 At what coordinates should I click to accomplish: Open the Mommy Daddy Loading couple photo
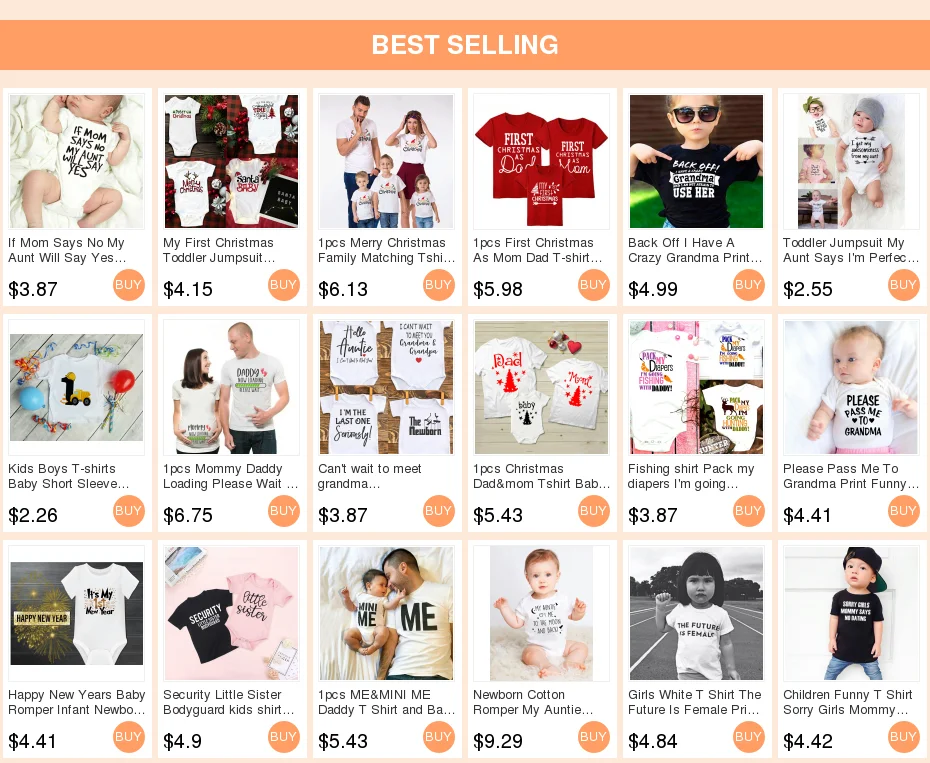[231, 387]
